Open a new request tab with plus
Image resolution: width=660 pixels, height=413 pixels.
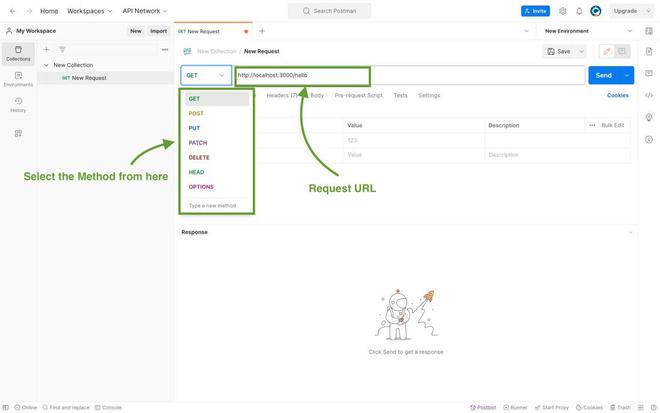(262, 31)
